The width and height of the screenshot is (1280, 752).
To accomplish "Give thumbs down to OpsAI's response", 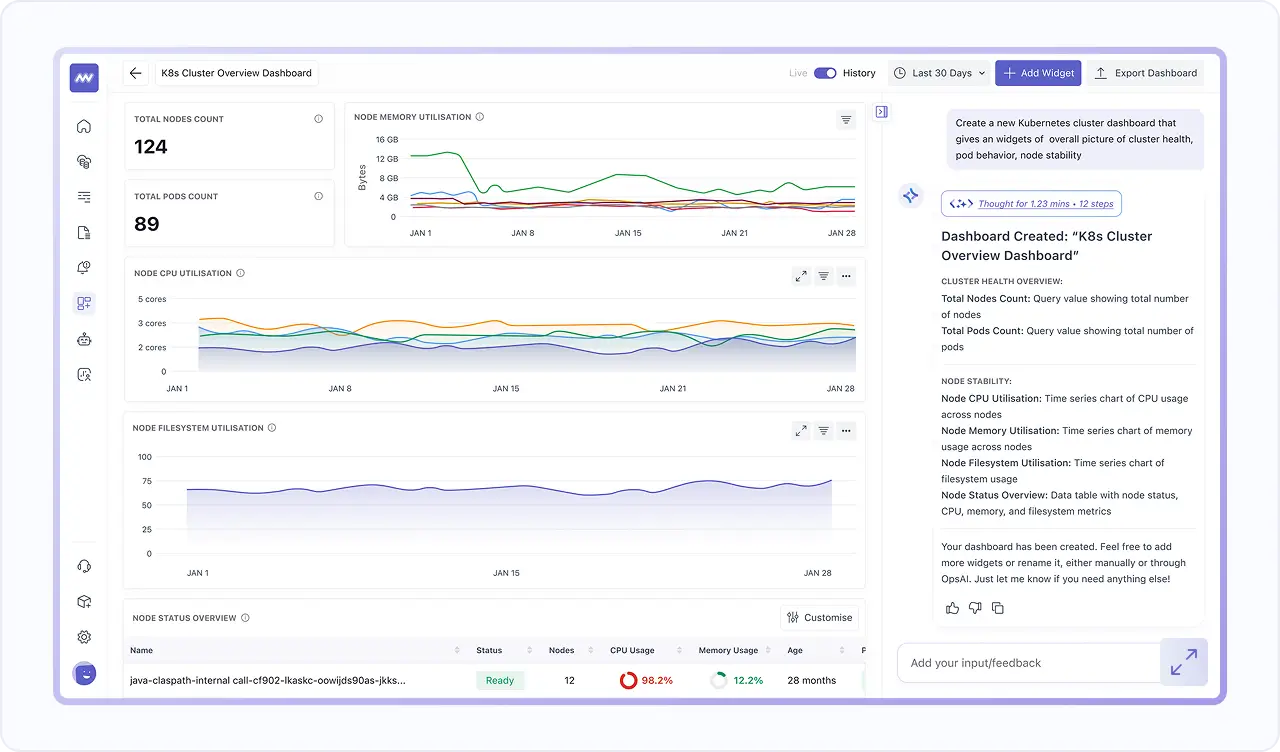I will click(x=975, y=607).
